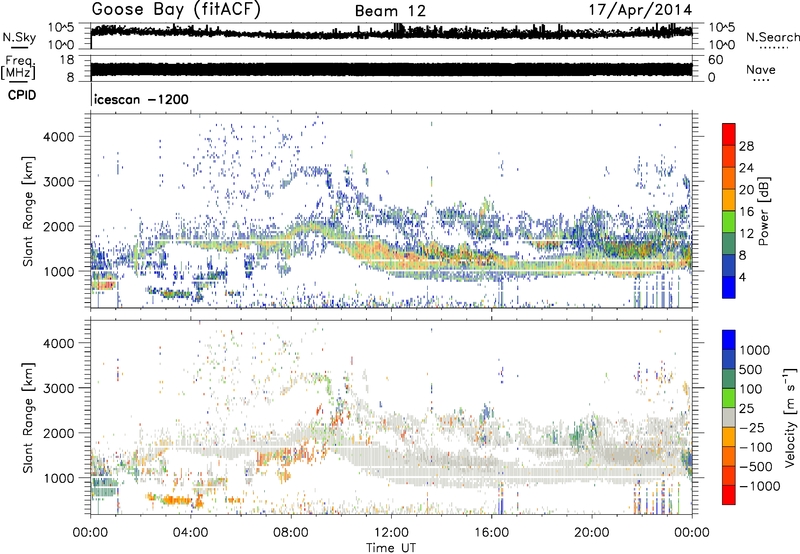
Task: Click the 'icescan -1200' text
Action: pyautogui.click(x=141, y=99)
